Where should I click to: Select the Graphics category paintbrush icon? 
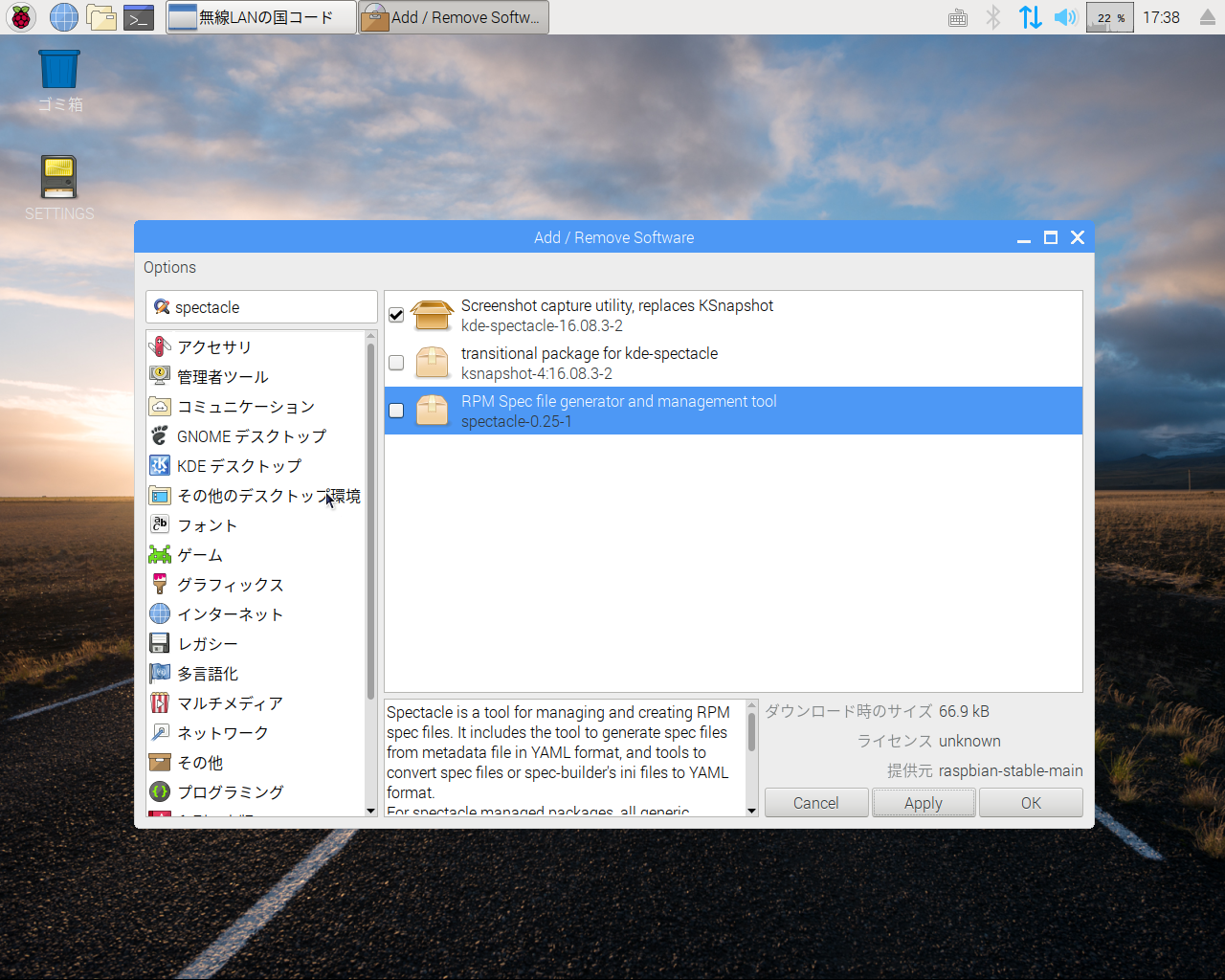point(160,585)
